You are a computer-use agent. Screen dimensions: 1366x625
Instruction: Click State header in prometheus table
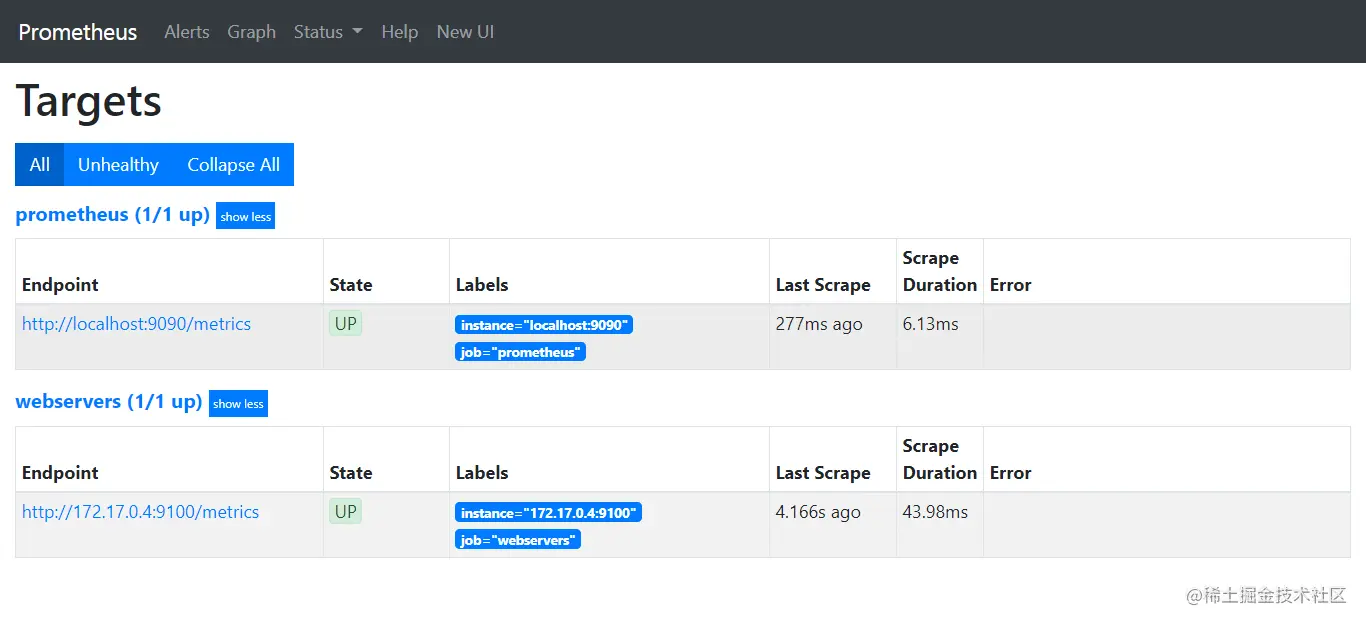351,285
